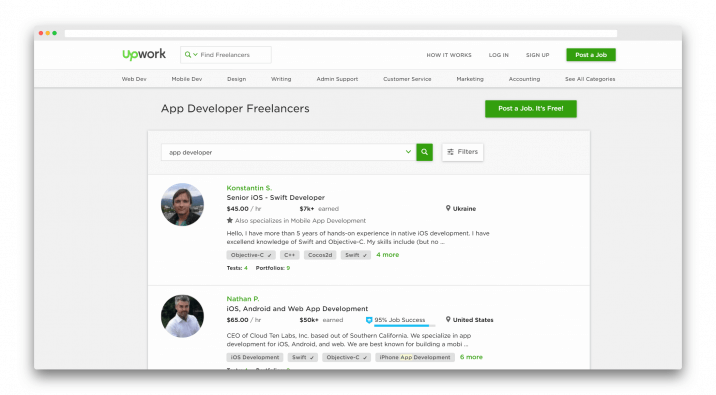The width and height of the screenshot is (716, 395).
Task: Click the $50k+ earned text
Action: [321, 320]
